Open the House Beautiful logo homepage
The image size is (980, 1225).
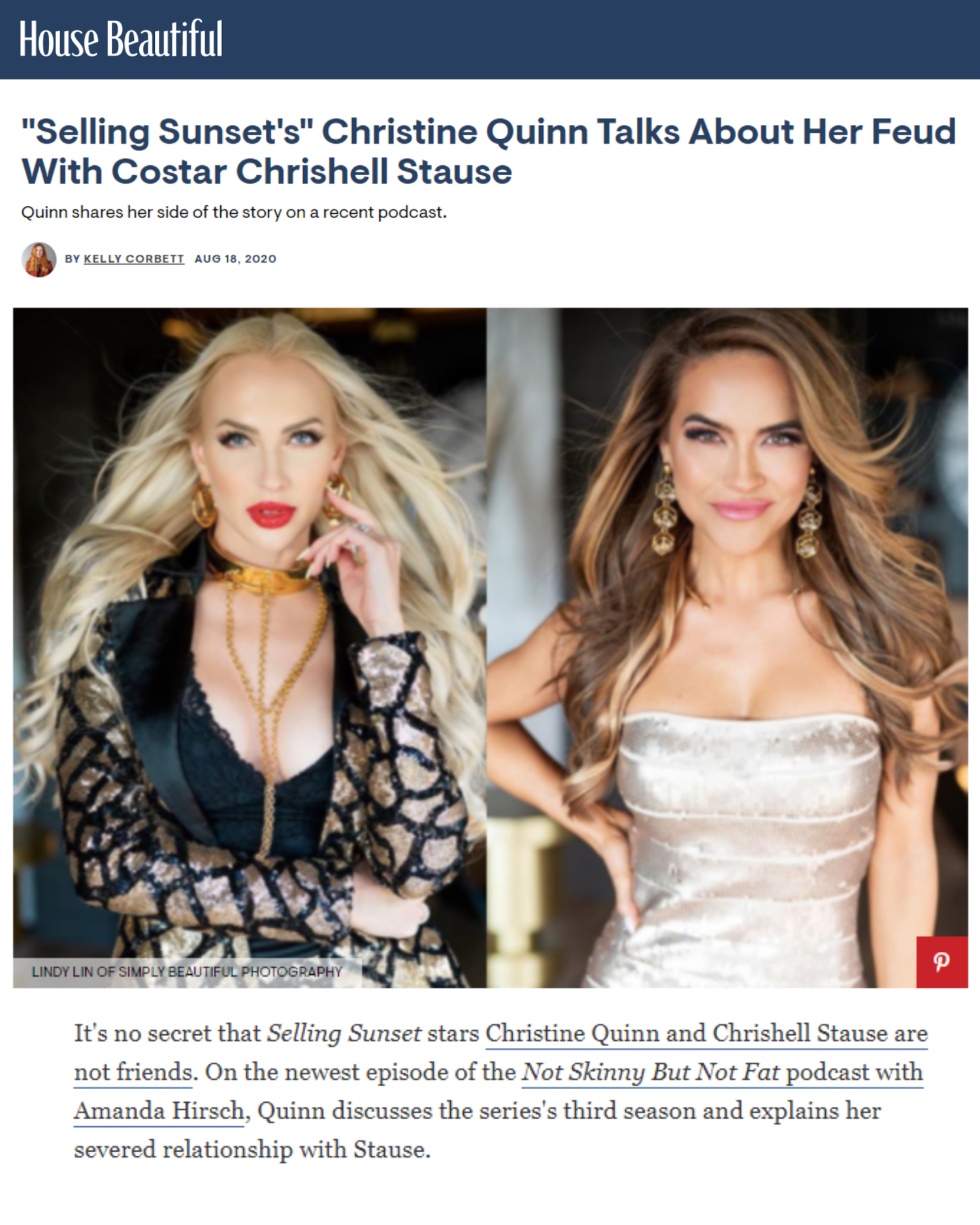pyautogui.click(x=121, y=39)
